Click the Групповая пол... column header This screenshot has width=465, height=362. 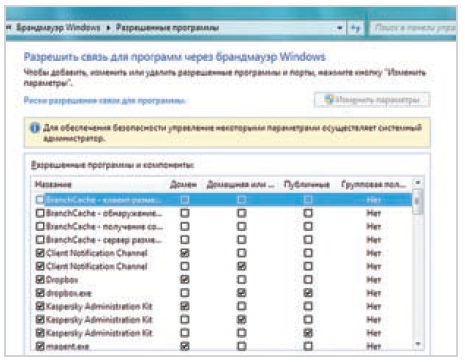click(374, 184)
